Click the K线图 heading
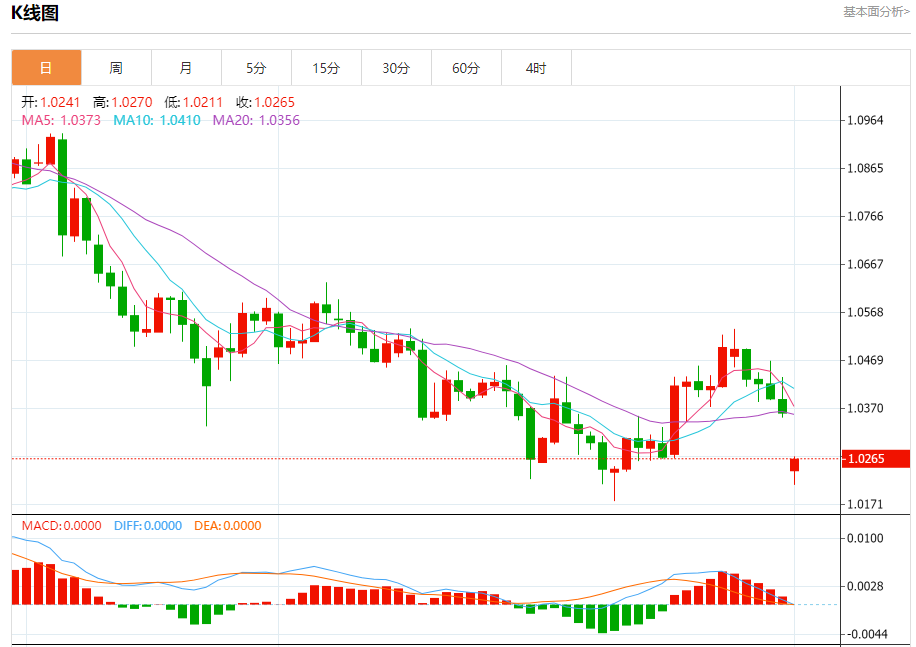The width and height of the screenshot is (916, 647). tap(35, 14)
